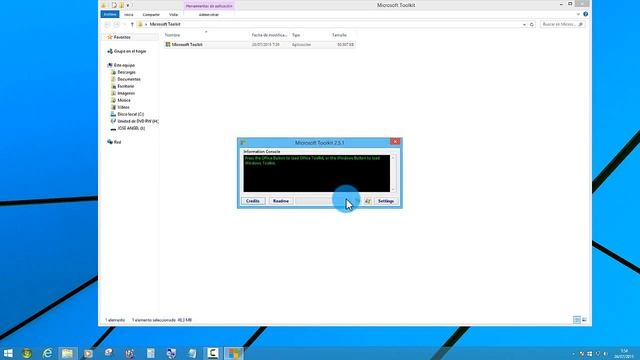This screenshot has width=640, height=360.
Task: Click Microsoft Toolkit icon on taskbar
Action: (233, 353)
